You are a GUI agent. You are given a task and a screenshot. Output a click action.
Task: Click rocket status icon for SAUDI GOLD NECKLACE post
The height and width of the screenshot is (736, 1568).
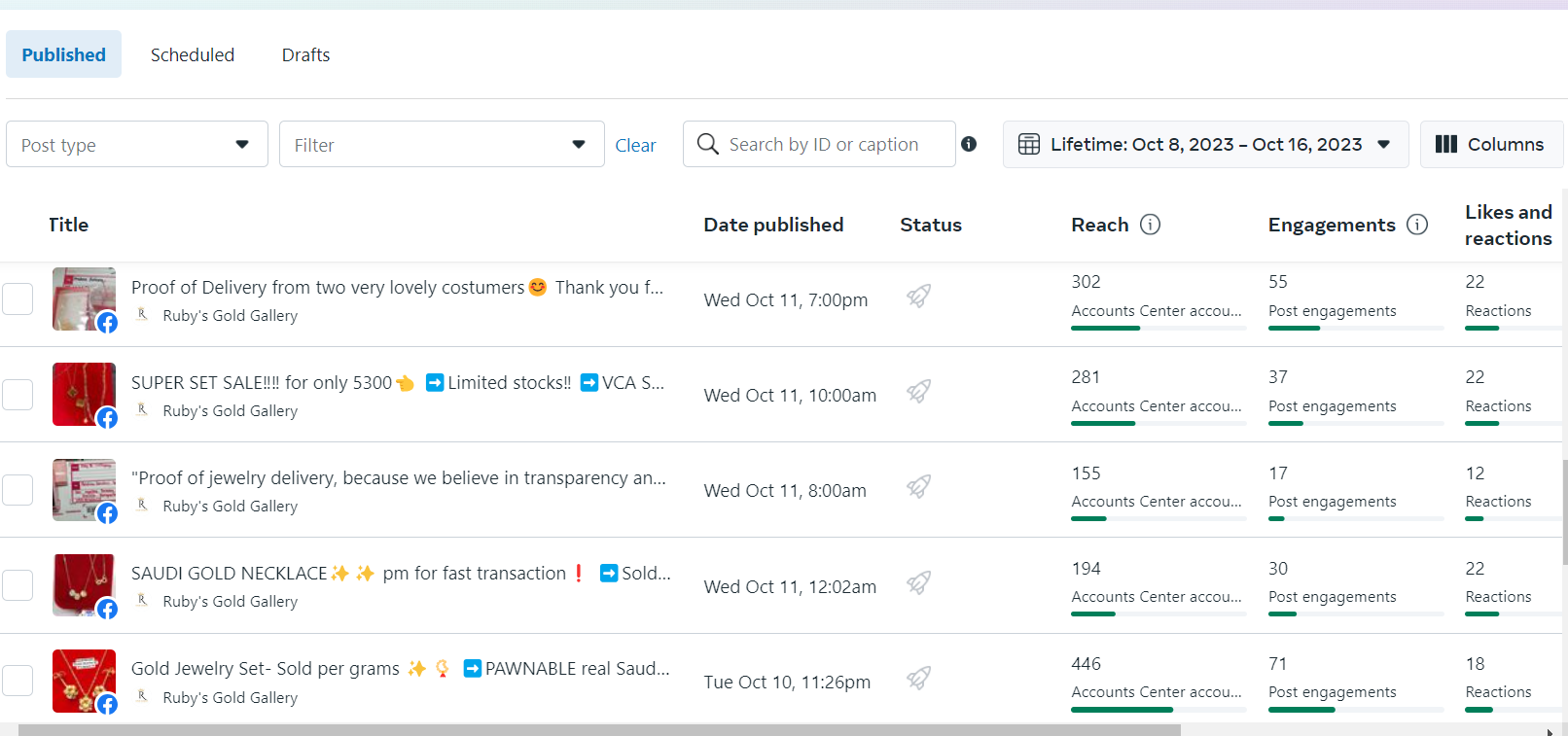[918, 582]
